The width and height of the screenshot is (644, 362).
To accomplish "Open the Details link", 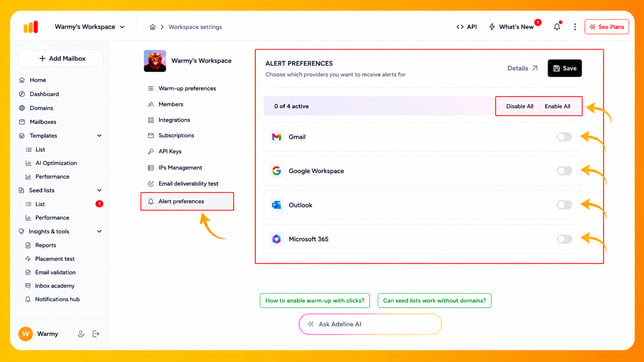I will [x=522, y=68].
